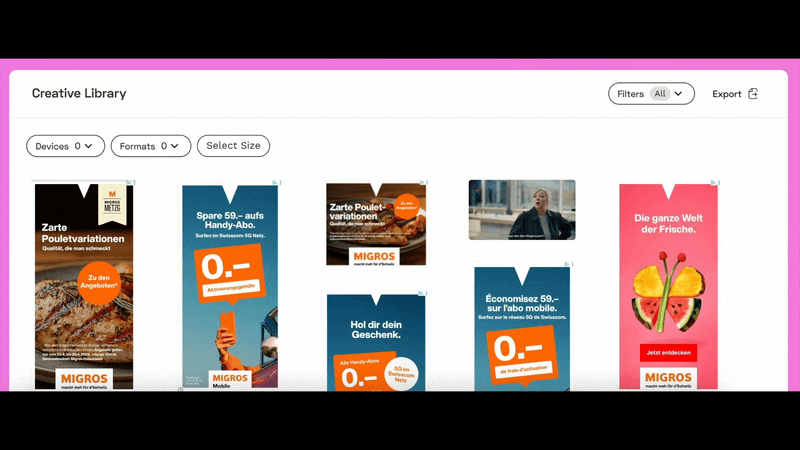Screen dimensions: 800x450
Task: Open the Die ganze Welt der Frische ad
Action: tap(668, 286)
